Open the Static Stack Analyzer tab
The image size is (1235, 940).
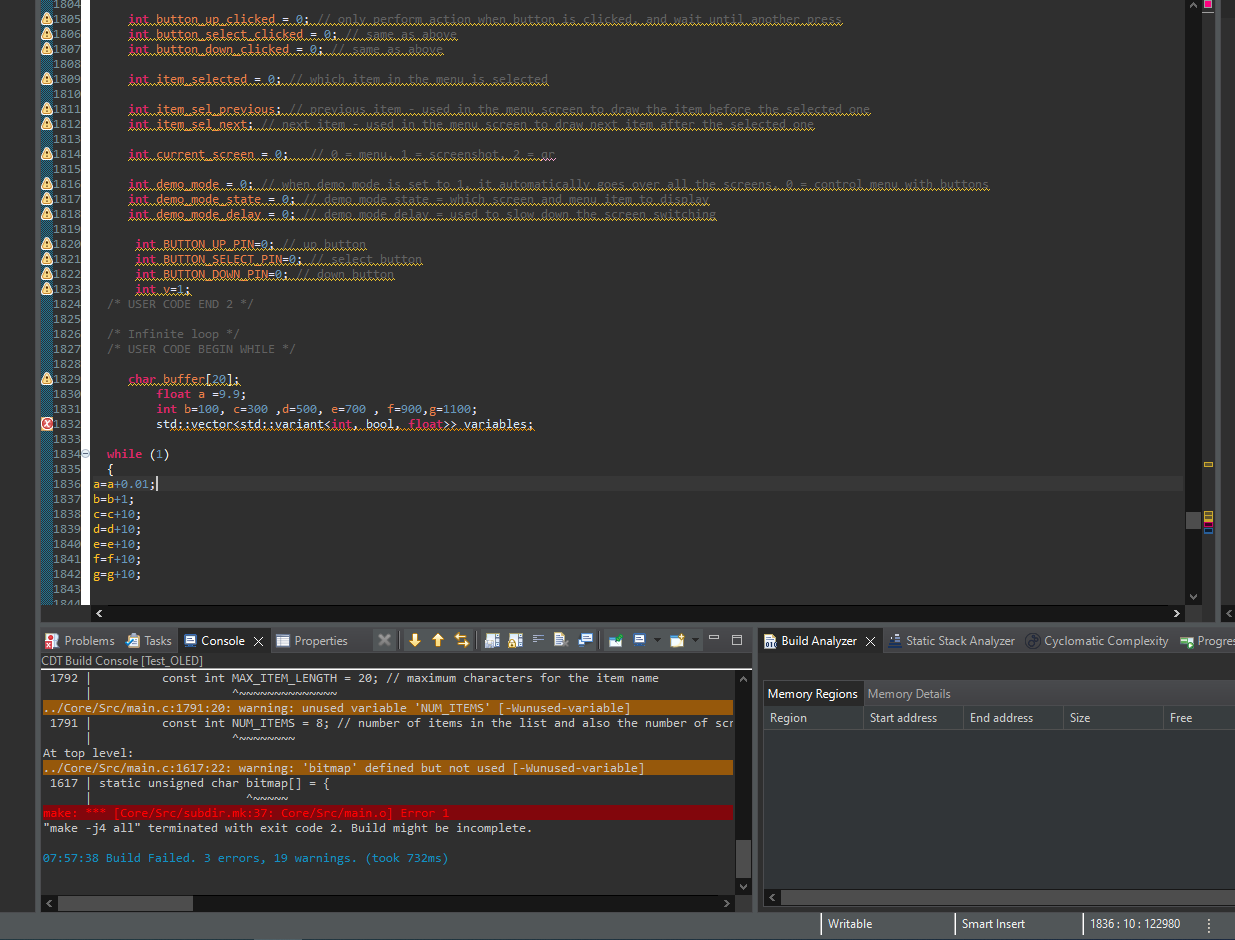(951, 641)
